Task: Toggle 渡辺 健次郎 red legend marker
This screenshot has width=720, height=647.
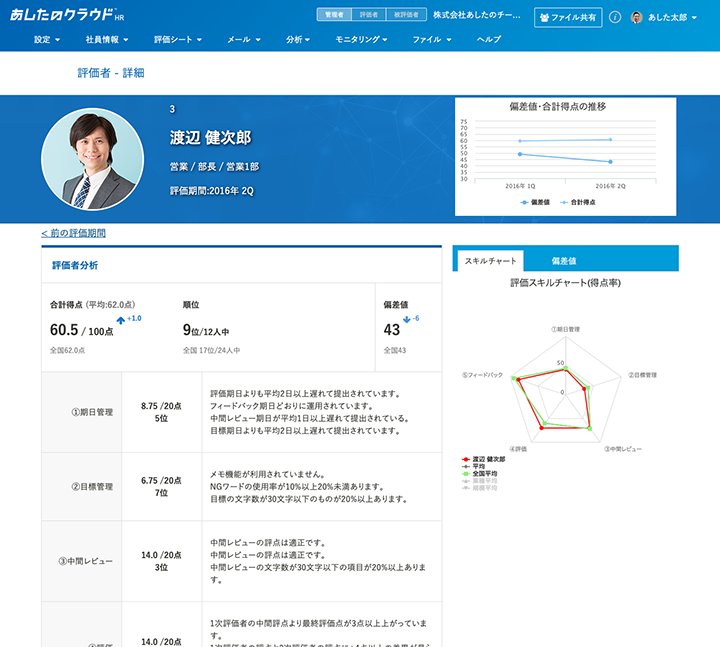Action: tap(465, 459)
